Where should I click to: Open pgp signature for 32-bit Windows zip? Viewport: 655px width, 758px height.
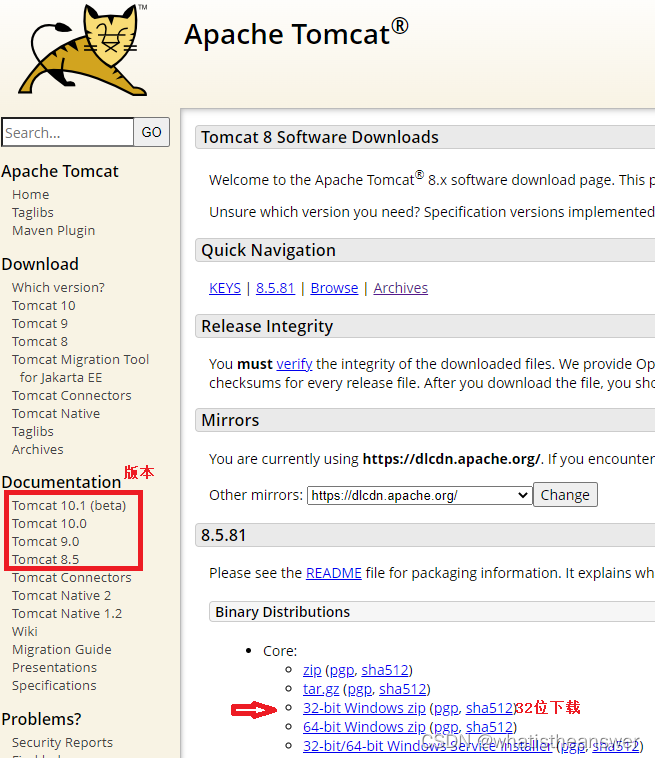[x=446, y=708]
